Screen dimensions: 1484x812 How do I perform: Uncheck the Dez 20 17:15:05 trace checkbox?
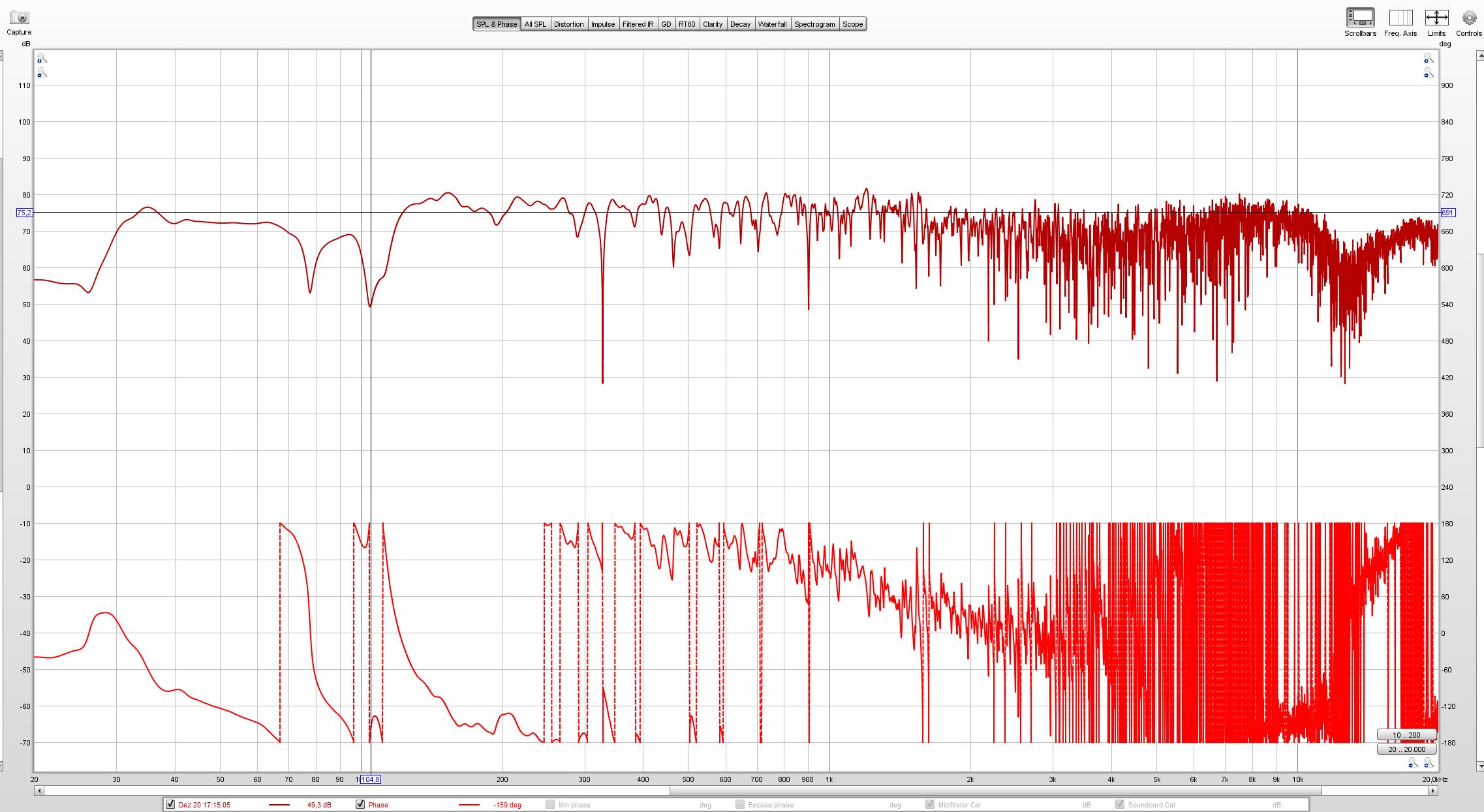click(x=170, y=804)
